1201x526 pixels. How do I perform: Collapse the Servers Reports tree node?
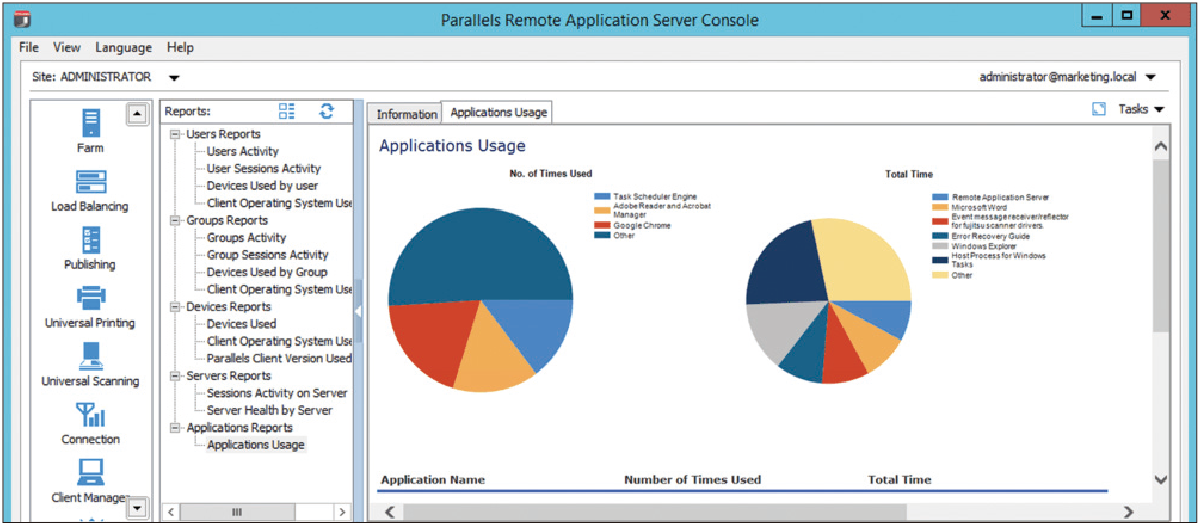[x=176, y=376]
